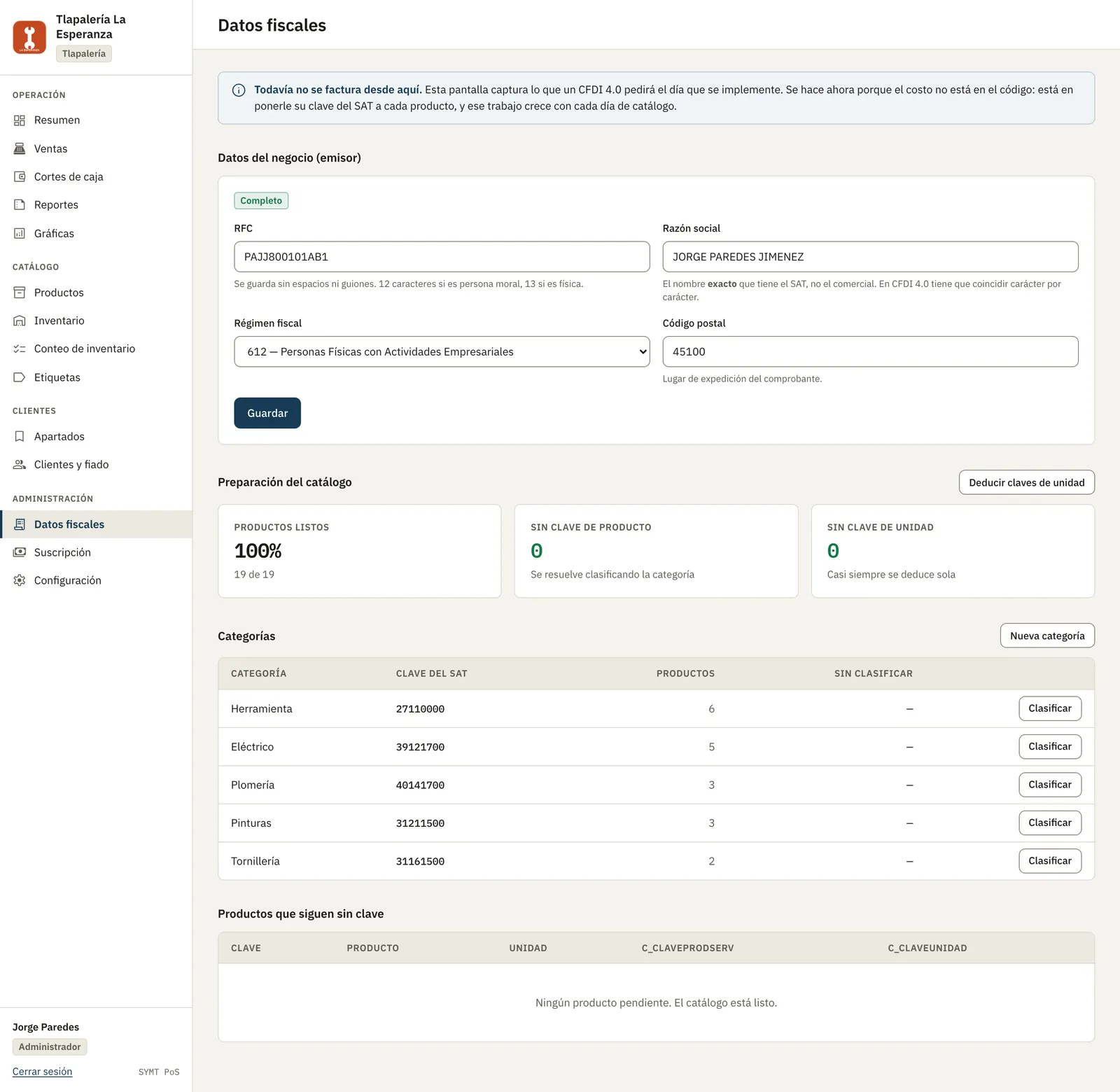Screen dimensions: 1120x1092
Task: Click Deducir claves de unidad
Action: [1027, 482]
